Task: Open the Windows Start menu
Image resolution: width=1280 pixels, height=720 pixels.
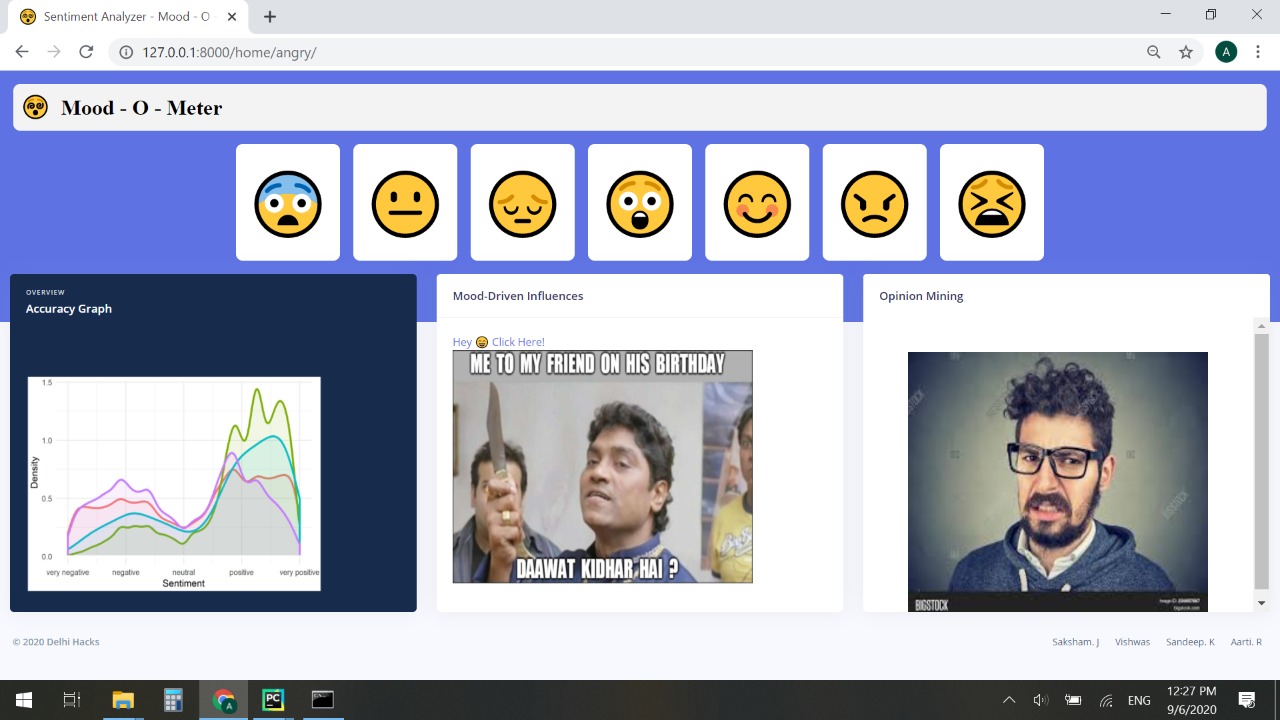Action: pos(24,700)
